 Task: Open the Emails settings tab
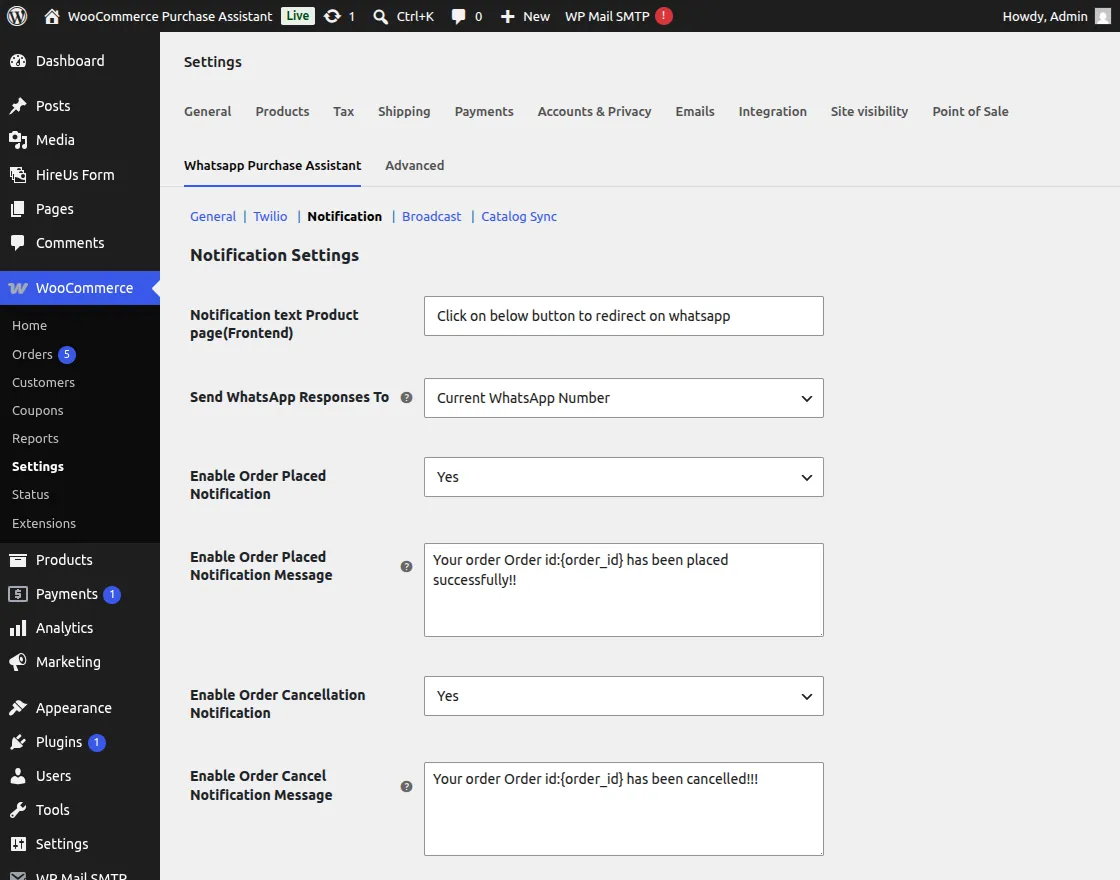coord(695,111)
